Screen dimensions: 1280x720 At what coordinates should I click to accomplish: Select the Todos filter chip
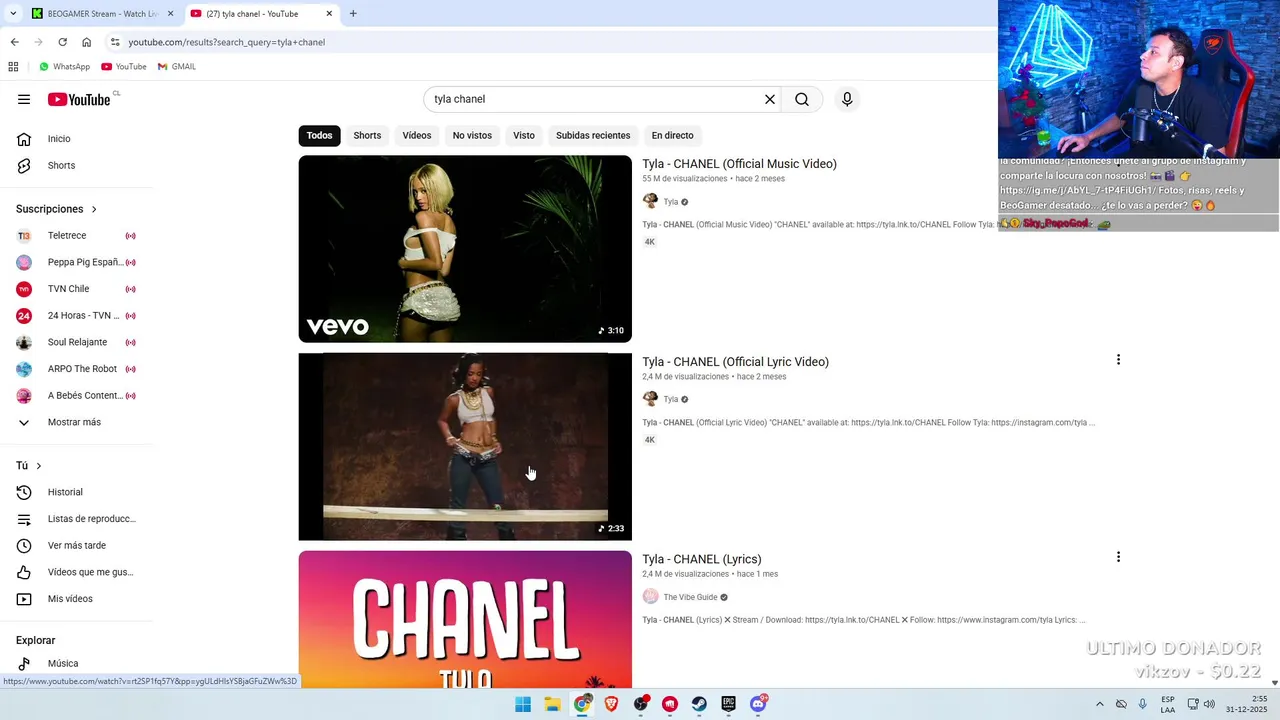tap(319, 135)
